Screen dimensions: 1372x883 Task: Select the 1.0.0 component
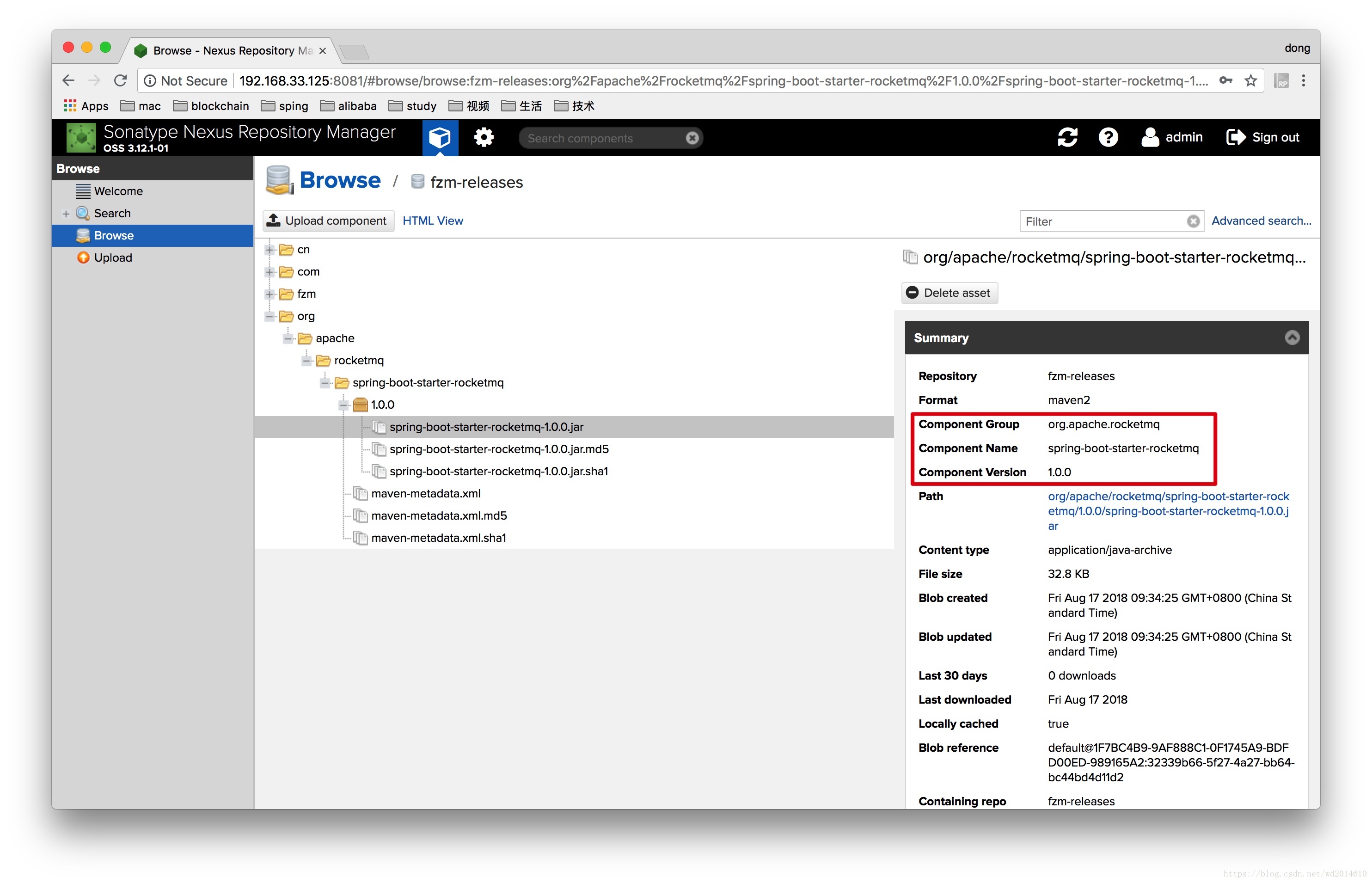(x=382, y=405)
